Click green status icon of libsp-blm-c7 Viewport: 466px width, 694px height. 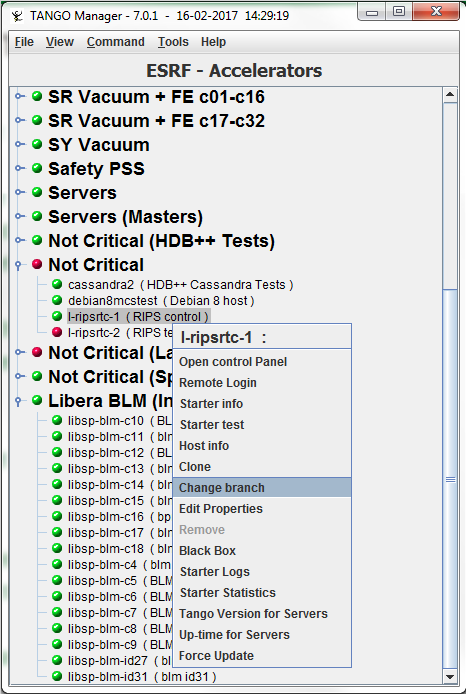[x=57, y=612]
